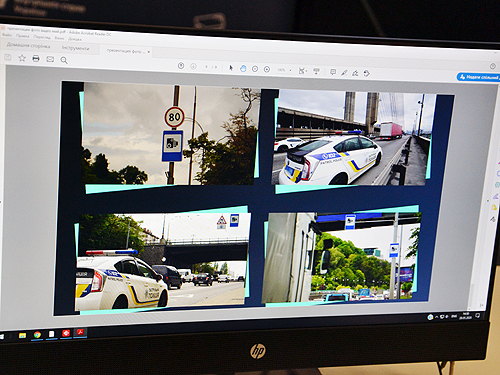
Task: Click the star bookmark icon
Action: pyautogui.click(x=22, y=58)
